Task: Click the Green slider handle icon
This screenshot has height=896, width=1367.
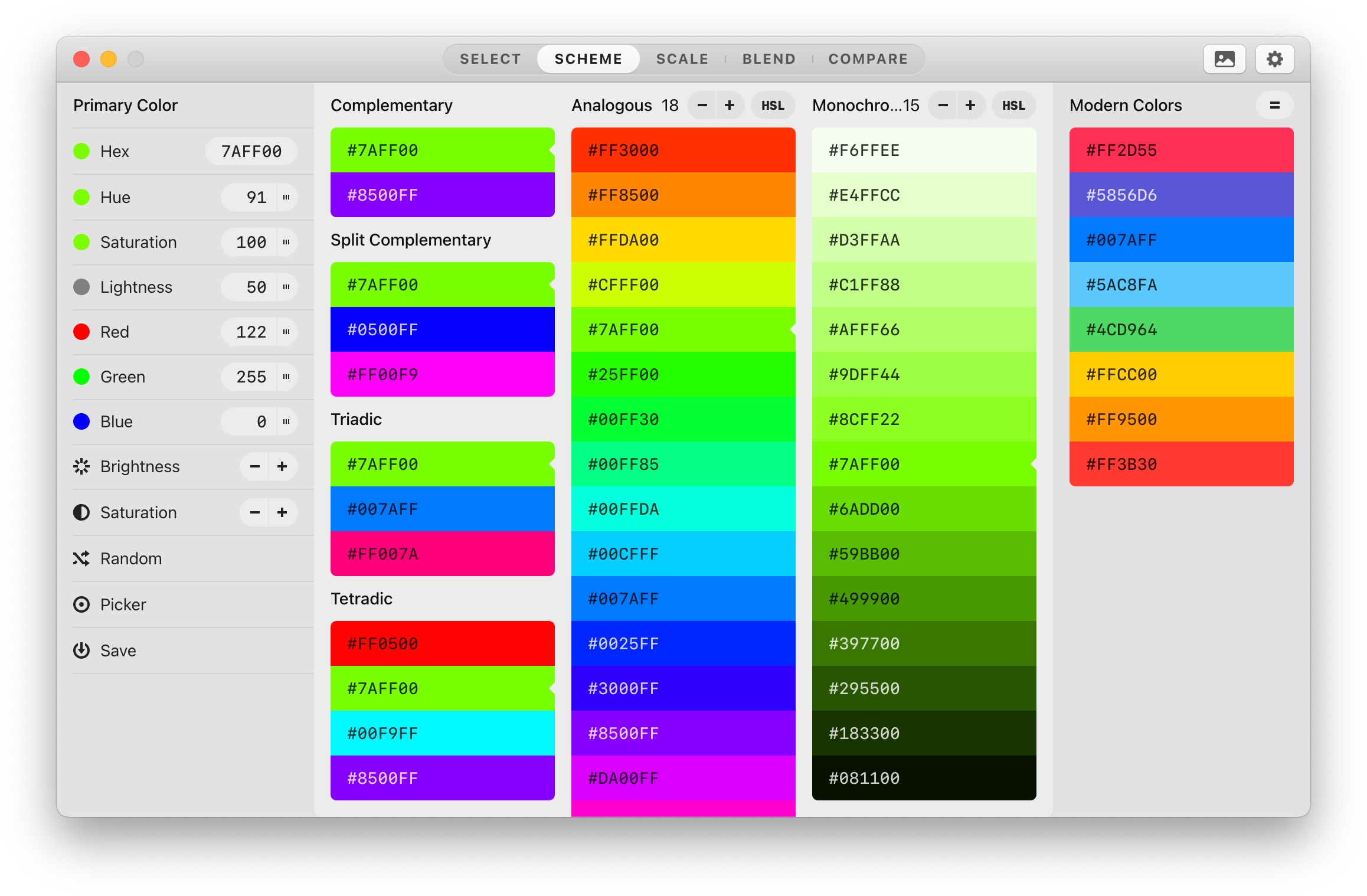Action: [x=286, y=377]
